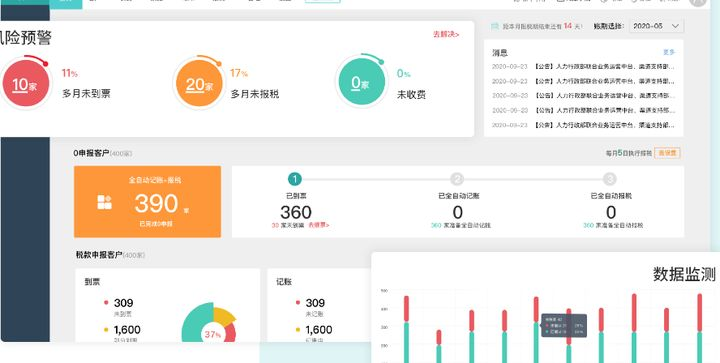Click the outlined button in top navigation bar
The image size is (720, 363).
[x=322, y=1]
